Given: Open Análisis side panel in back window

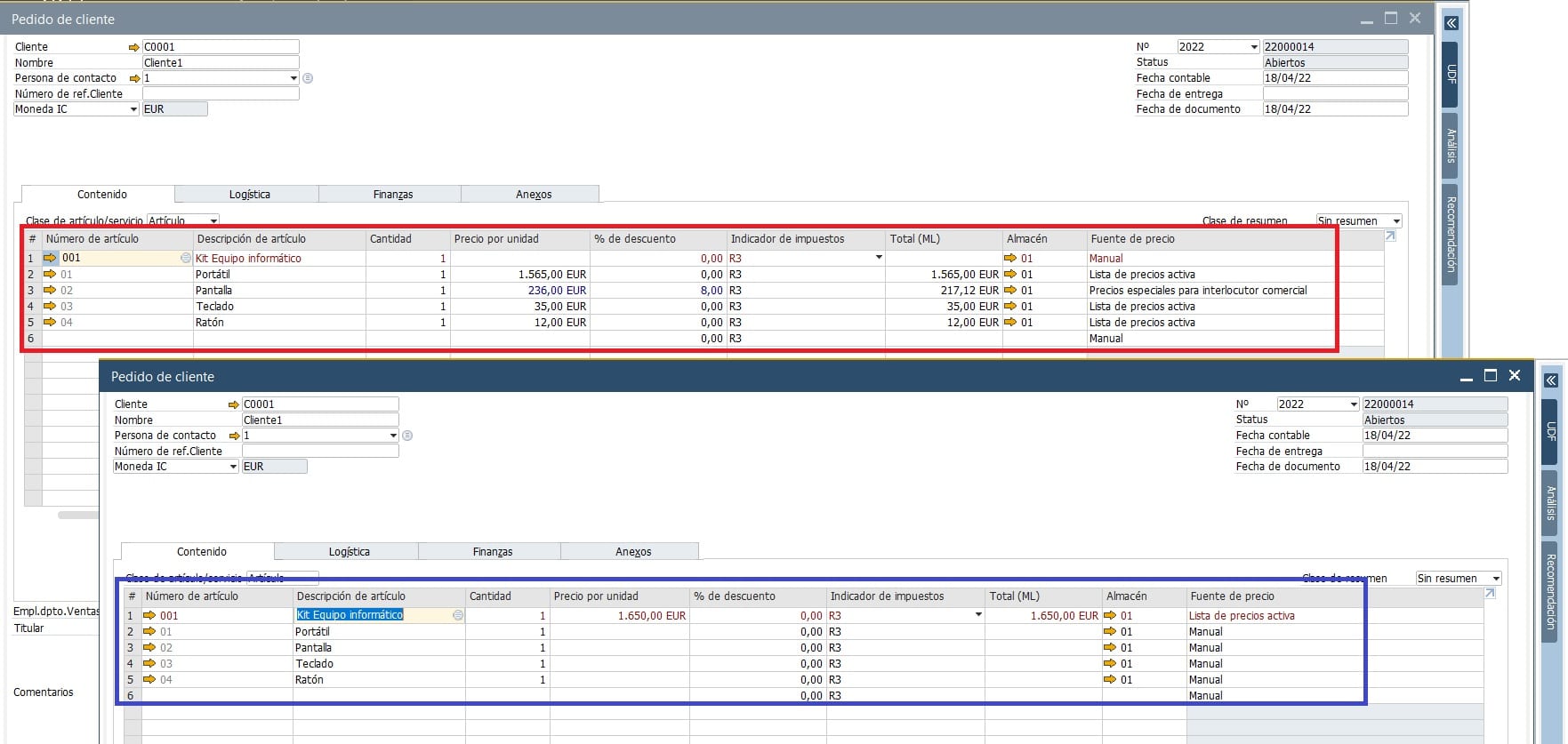Looking at the screenshot, I should click(1451, 146).
